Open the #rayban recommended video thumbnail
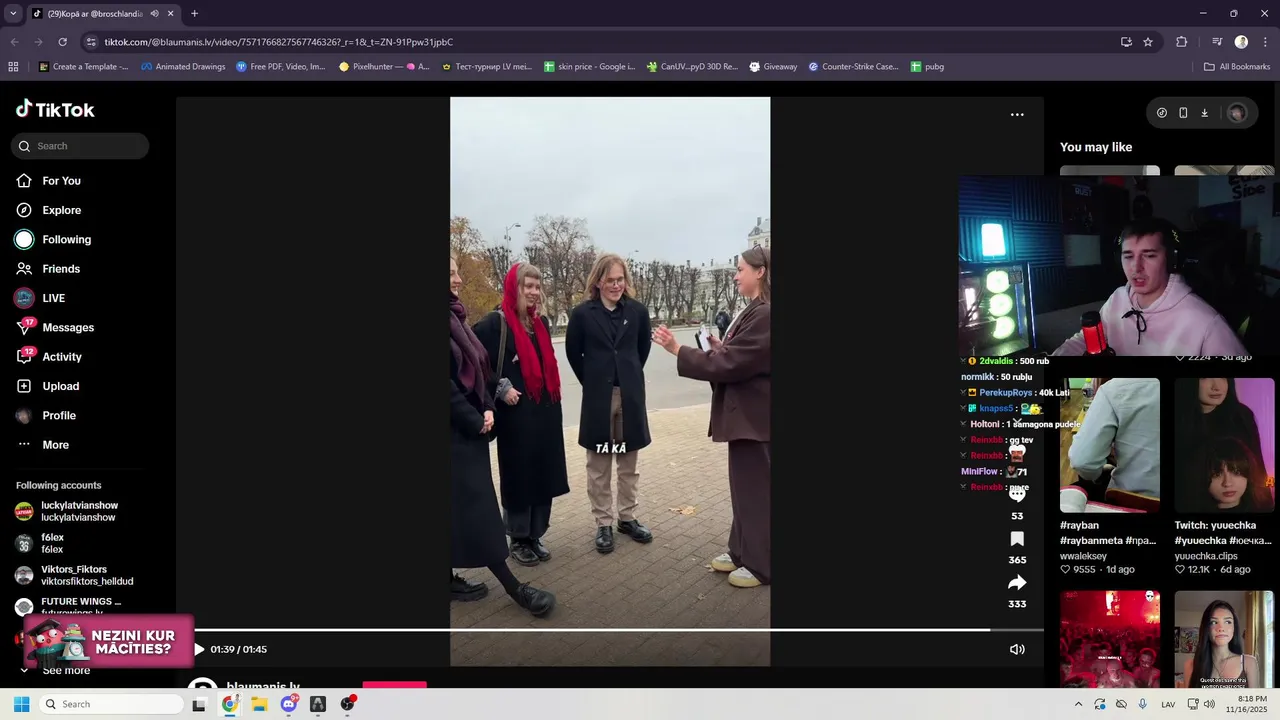 click(1110, 445)
